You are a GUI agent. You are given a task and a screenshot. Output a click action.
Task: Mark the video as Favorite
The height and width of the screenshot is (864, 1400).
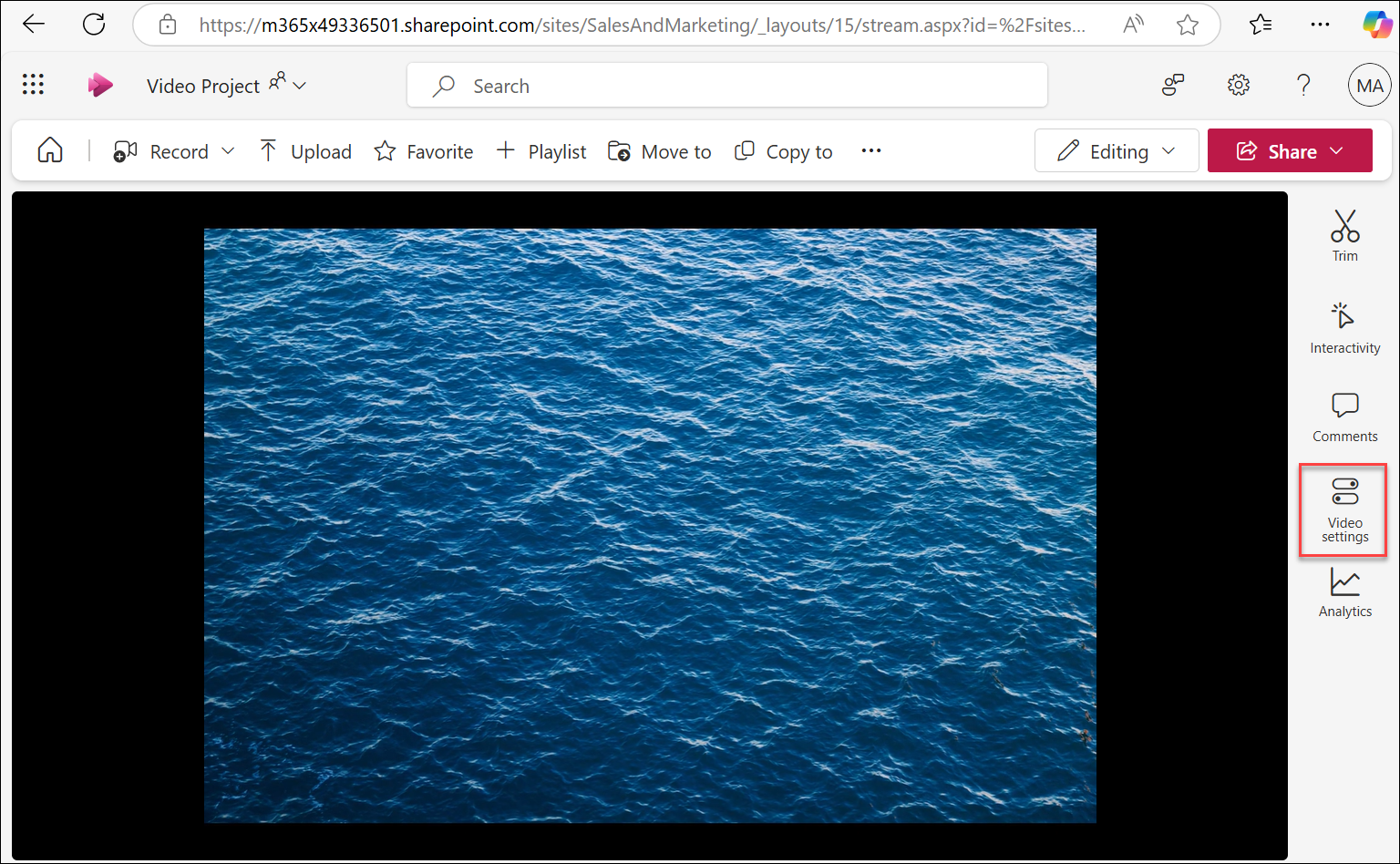point(423,150)
